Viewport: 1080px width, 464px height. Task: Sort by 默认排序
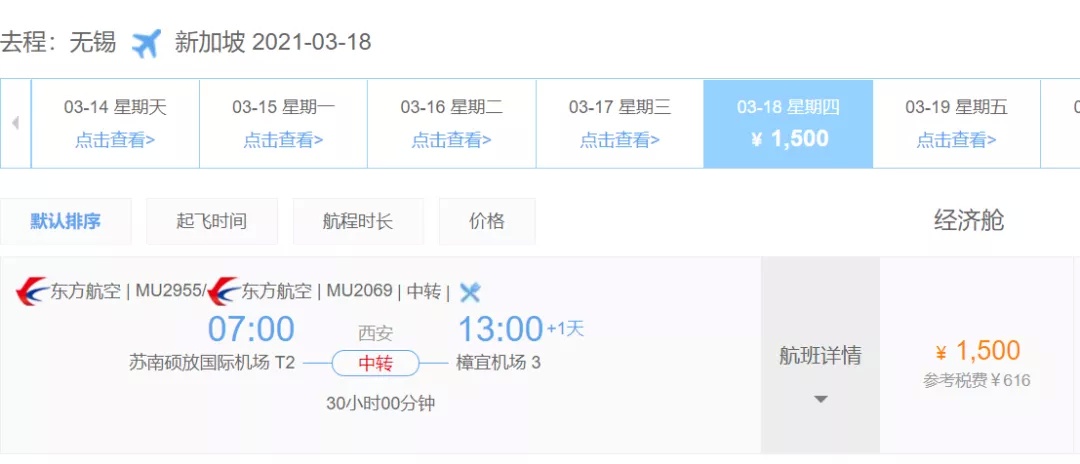[x=65, y=222]
